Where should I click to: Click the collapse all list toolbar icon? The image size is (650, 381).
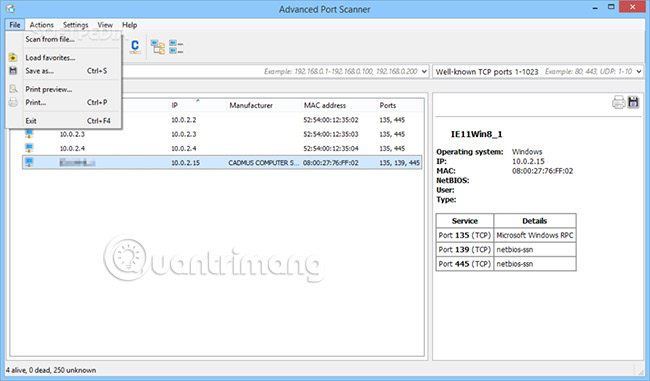click(176, 47)
